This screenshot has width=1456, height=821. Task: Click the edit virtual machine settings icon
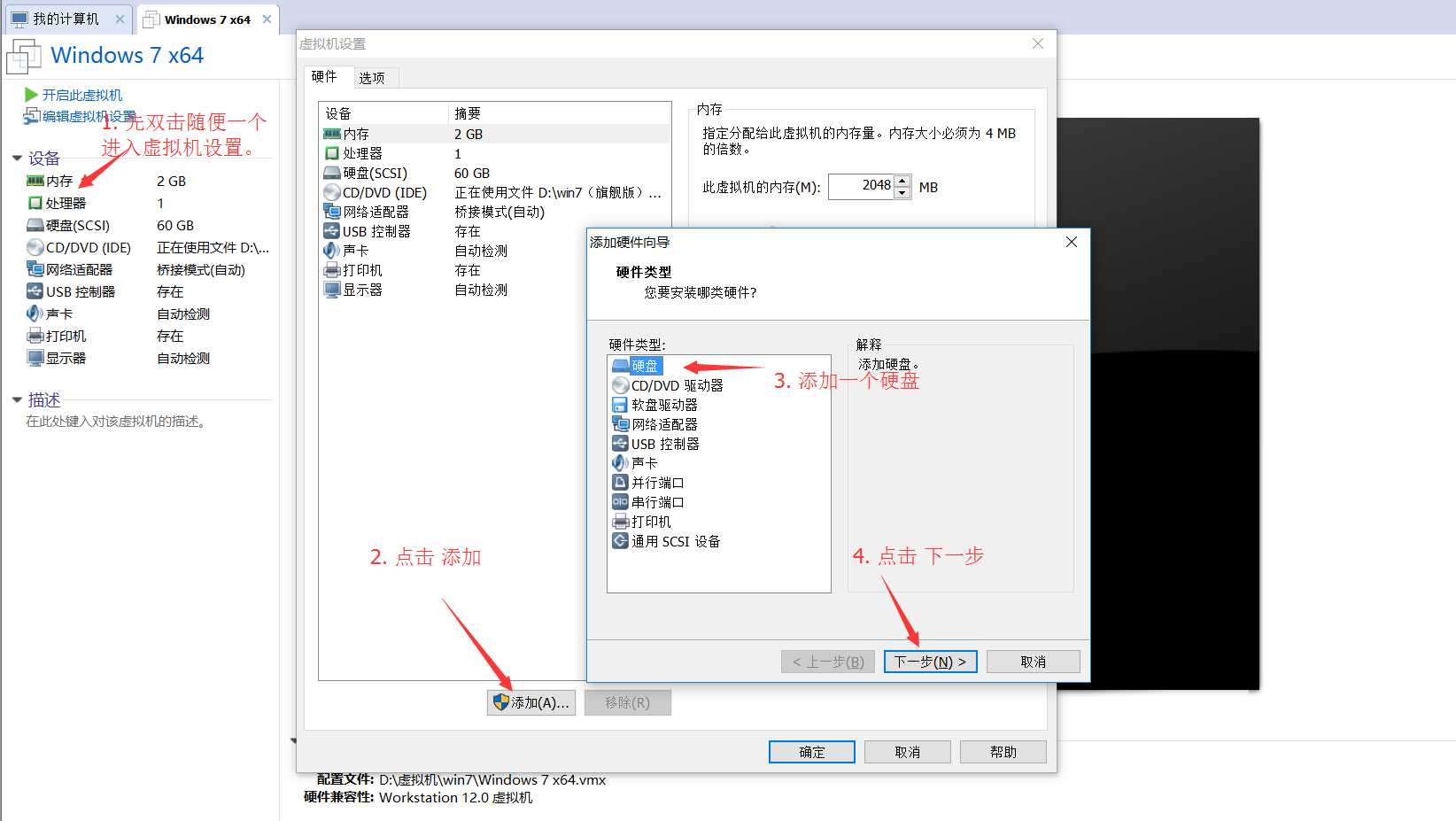pyautogui.click(x=32, y=116)
